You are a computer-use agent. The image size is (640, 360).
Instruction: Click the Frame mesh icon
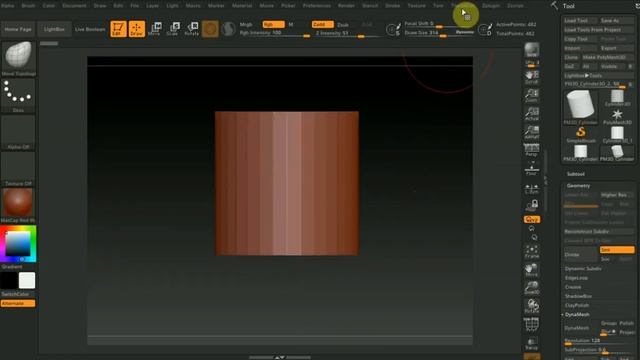tap(532, 251)
